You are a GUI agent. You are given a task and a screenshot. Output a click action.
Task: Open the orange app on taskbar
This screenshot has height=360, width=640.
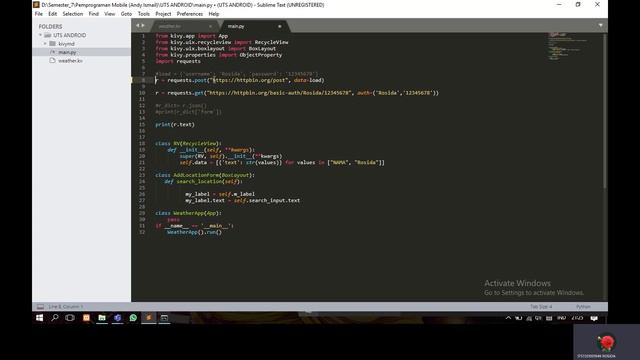click(86, 318)
